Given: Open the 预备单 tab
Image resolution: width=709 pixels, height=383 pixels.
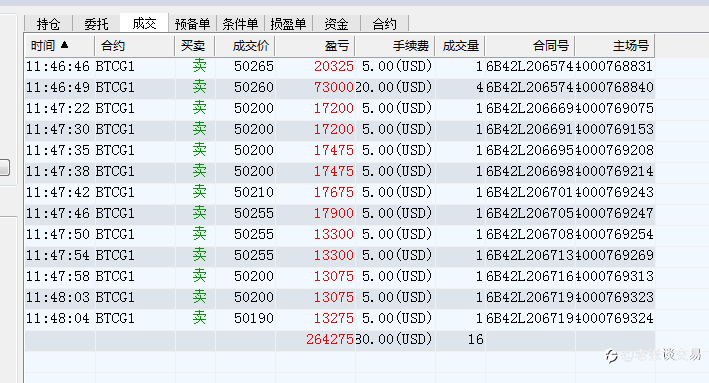Looking at the screenshot, I should [x=192, y=24].
